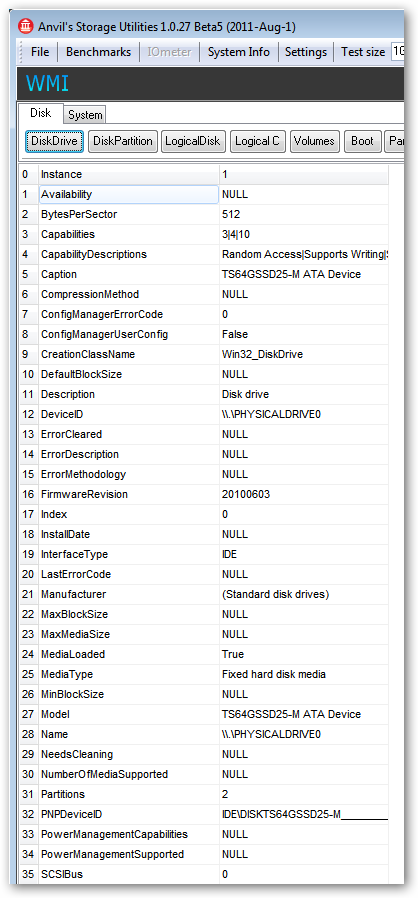
Task: Click the Boot button
Action: (362, 141)
